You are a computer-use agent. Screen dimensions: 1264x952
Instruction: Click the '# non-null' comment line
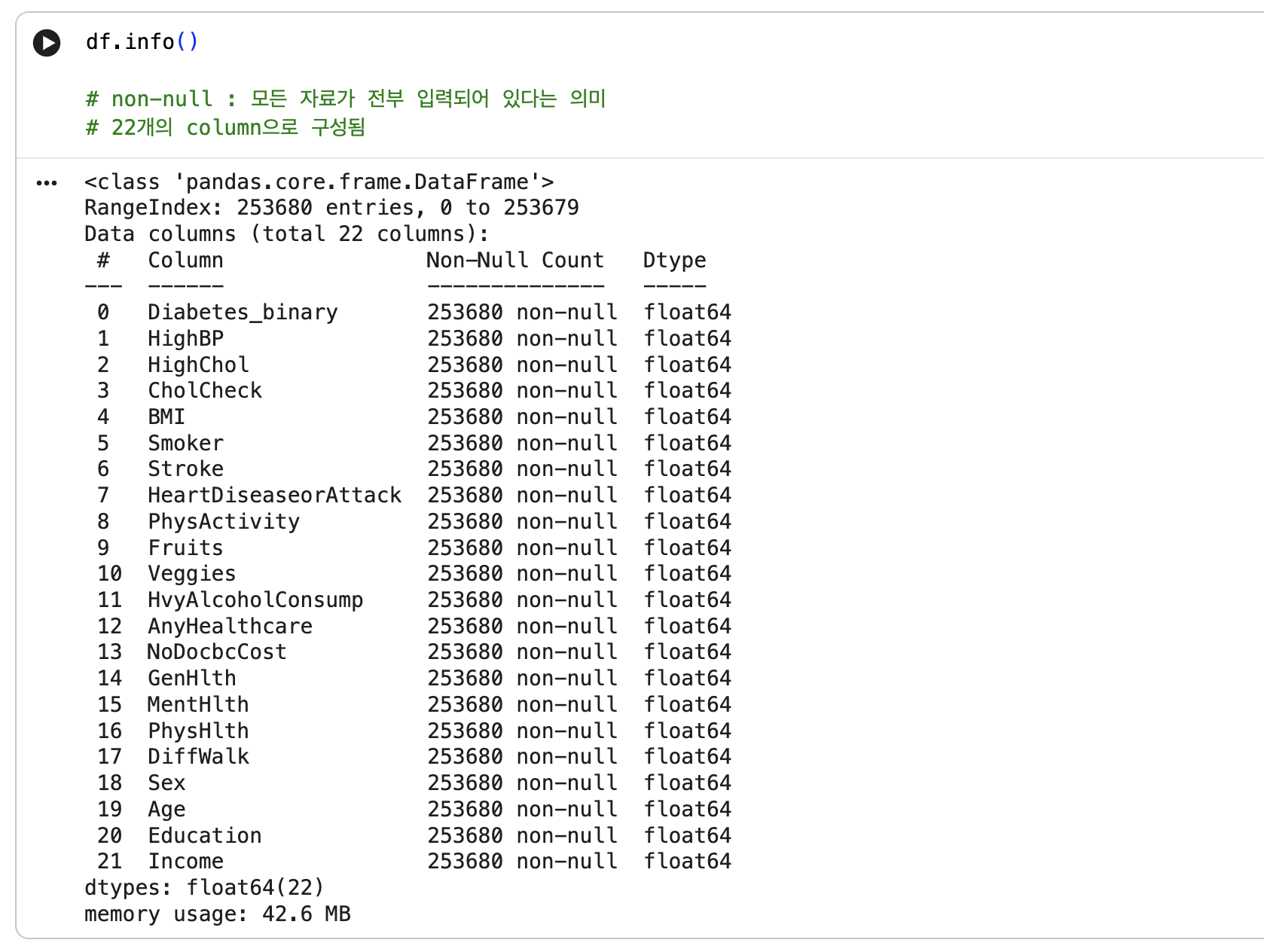(x=346, y=99)
